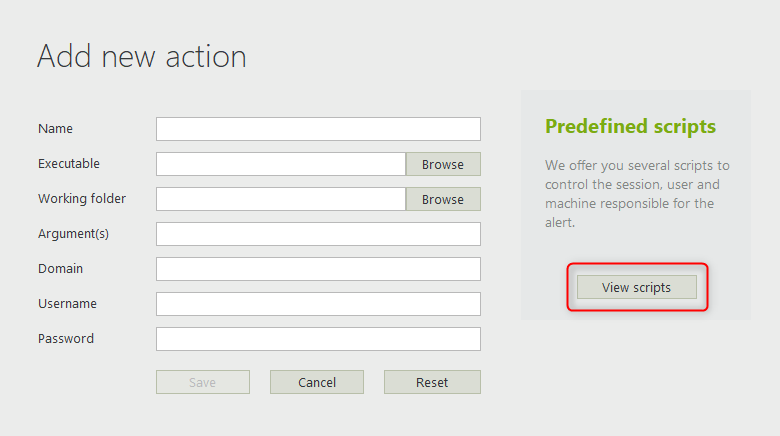
Task: Click the predefined scripts description paragraph
Action: pos(637,193)
